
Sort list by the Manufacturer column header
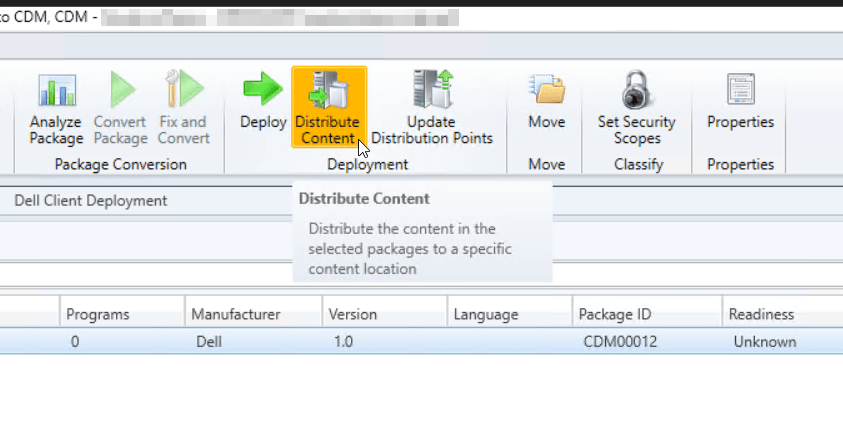click(238, 314)
